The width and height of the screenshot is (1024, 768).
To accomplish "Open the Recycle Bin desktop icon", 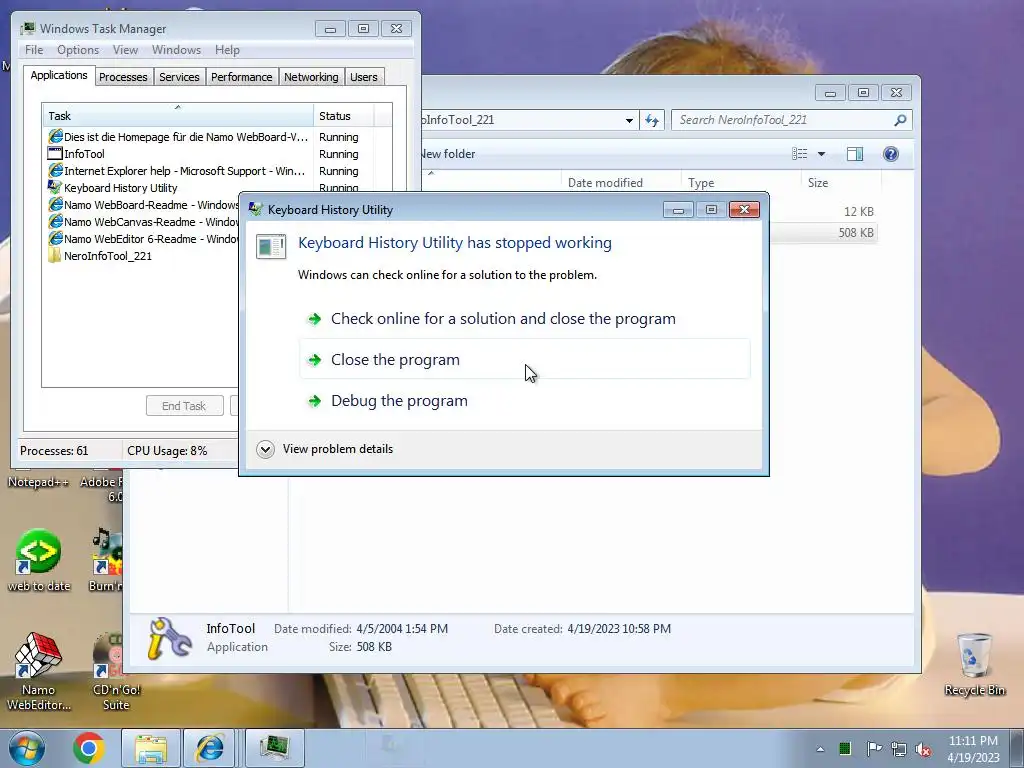I will 974,664.
